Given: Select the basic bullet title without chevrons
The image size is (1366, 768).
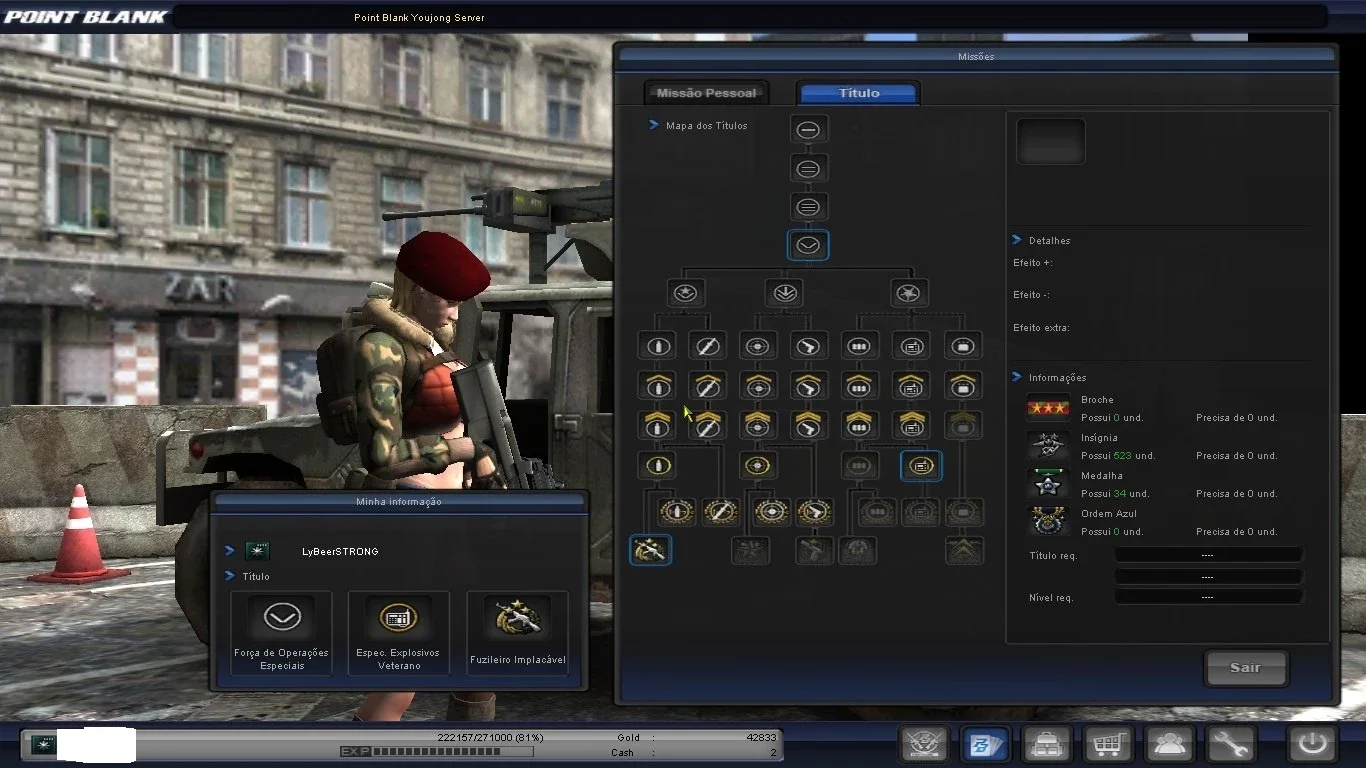Looking at the screenshot, I should pyautogui.click(x=657, y=346).
